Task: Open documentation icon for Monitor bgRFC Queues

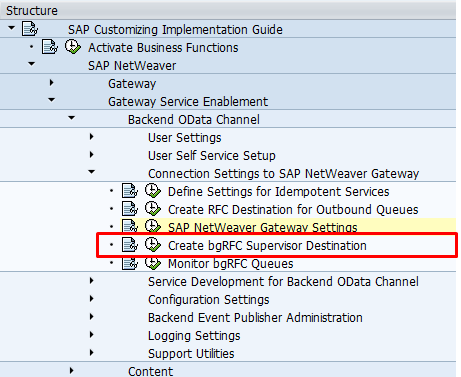Action: (x=130, y=263)
